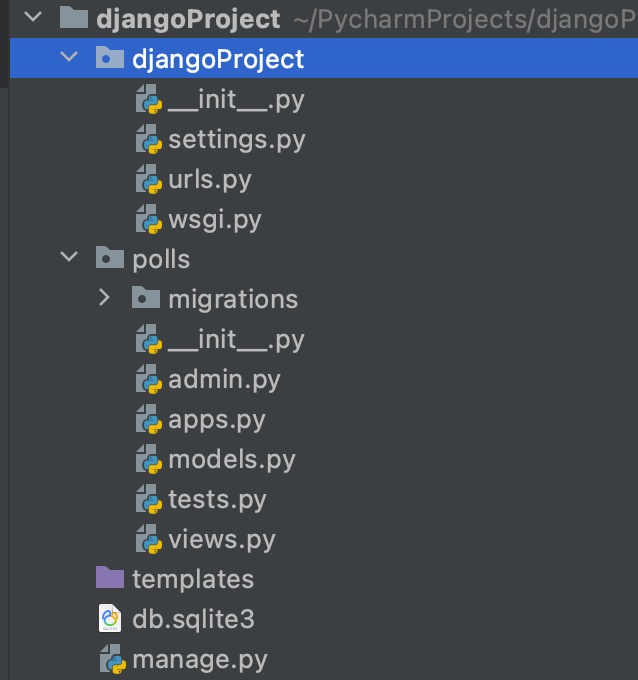Click the apps.py Python file icon
The image size is (638, 680).
pos(149,419)
